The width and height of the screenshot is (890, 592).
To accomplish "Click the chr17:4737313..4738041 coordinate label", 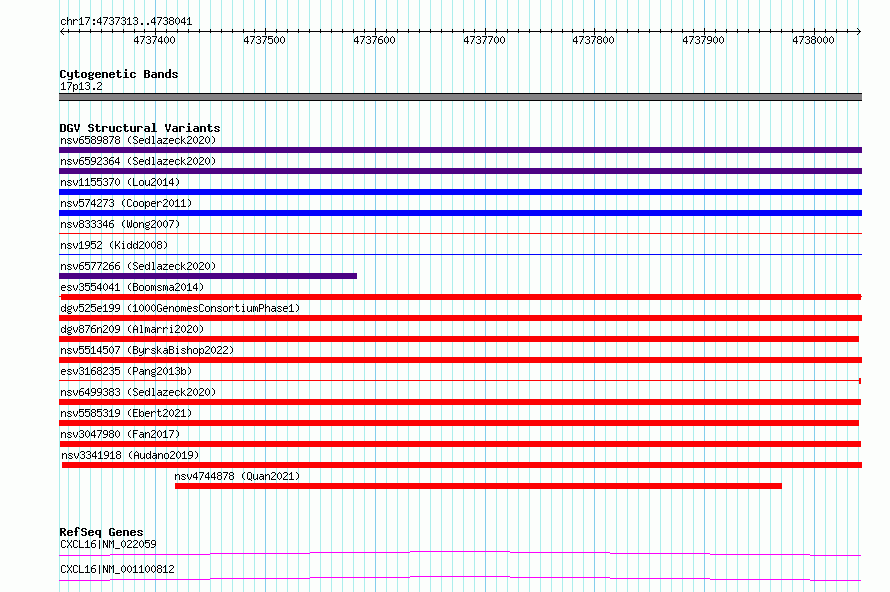I will coord(126,22).
